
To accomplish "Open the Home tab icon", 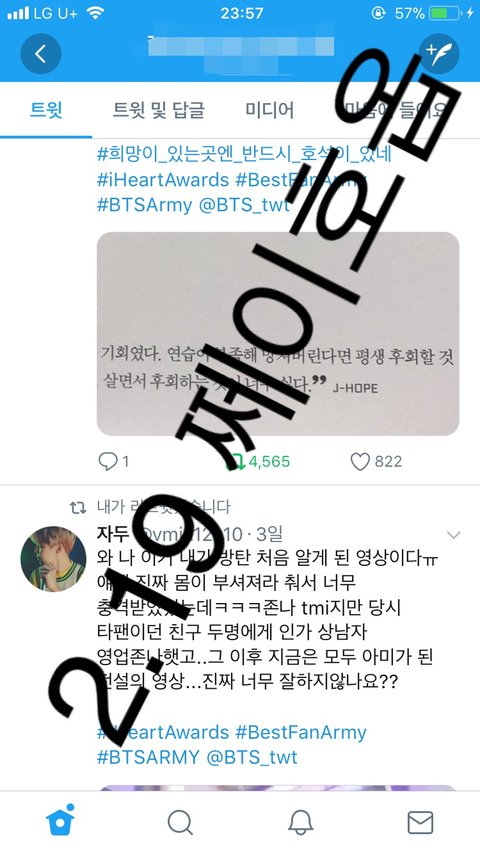I will pyautogui.click(x=60, y=821).
